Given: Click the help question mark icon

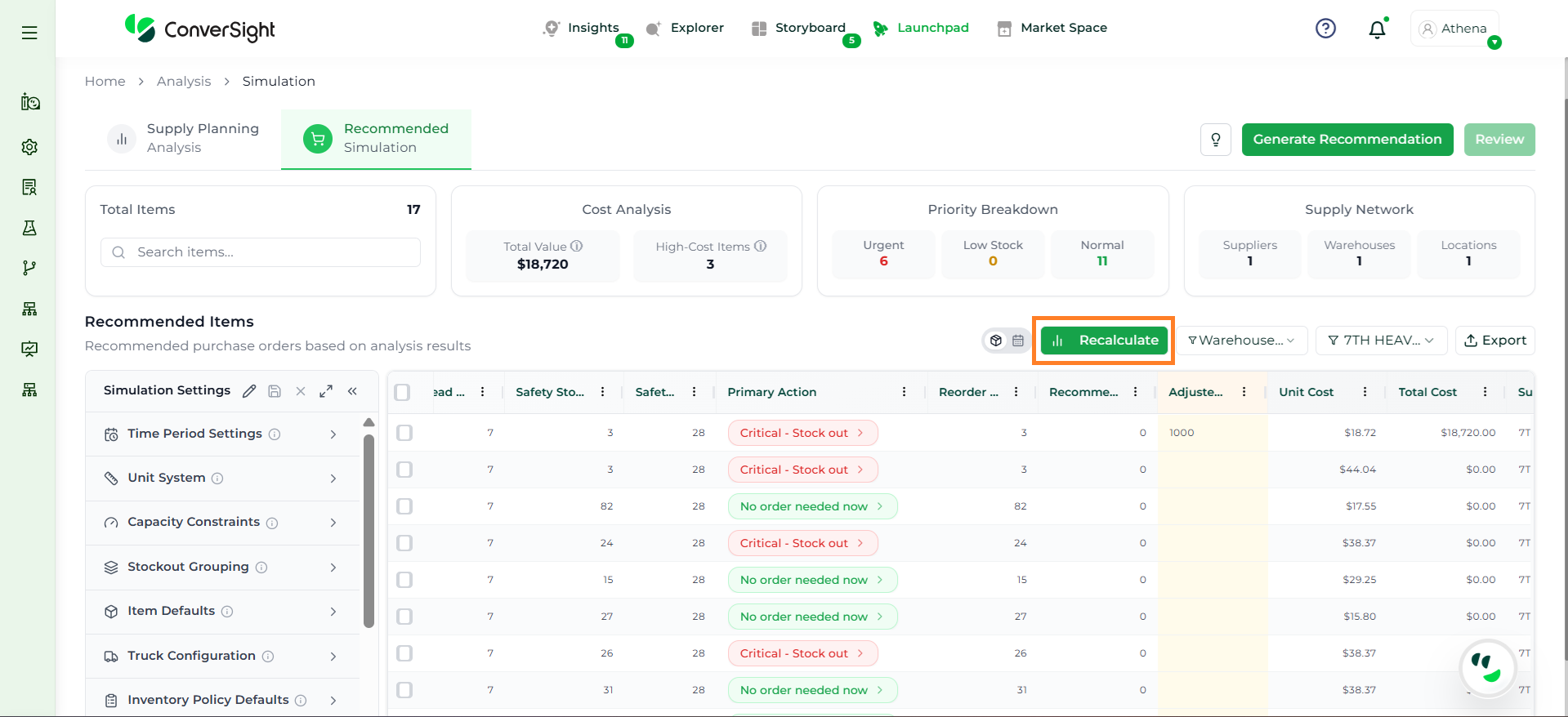Looking at the screenshot, I should tap(1325, 29).
